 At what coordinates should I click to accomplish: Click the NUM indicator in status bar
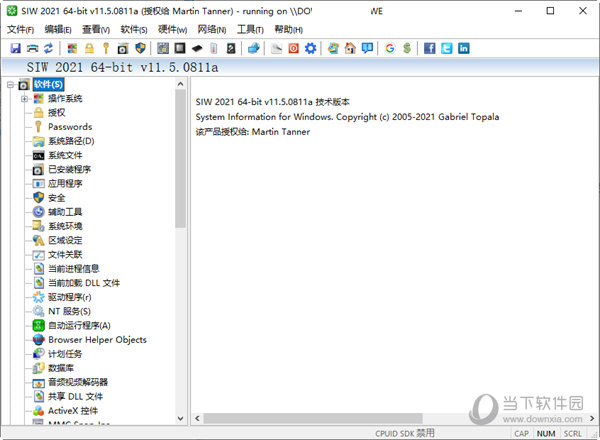(546, 433)
